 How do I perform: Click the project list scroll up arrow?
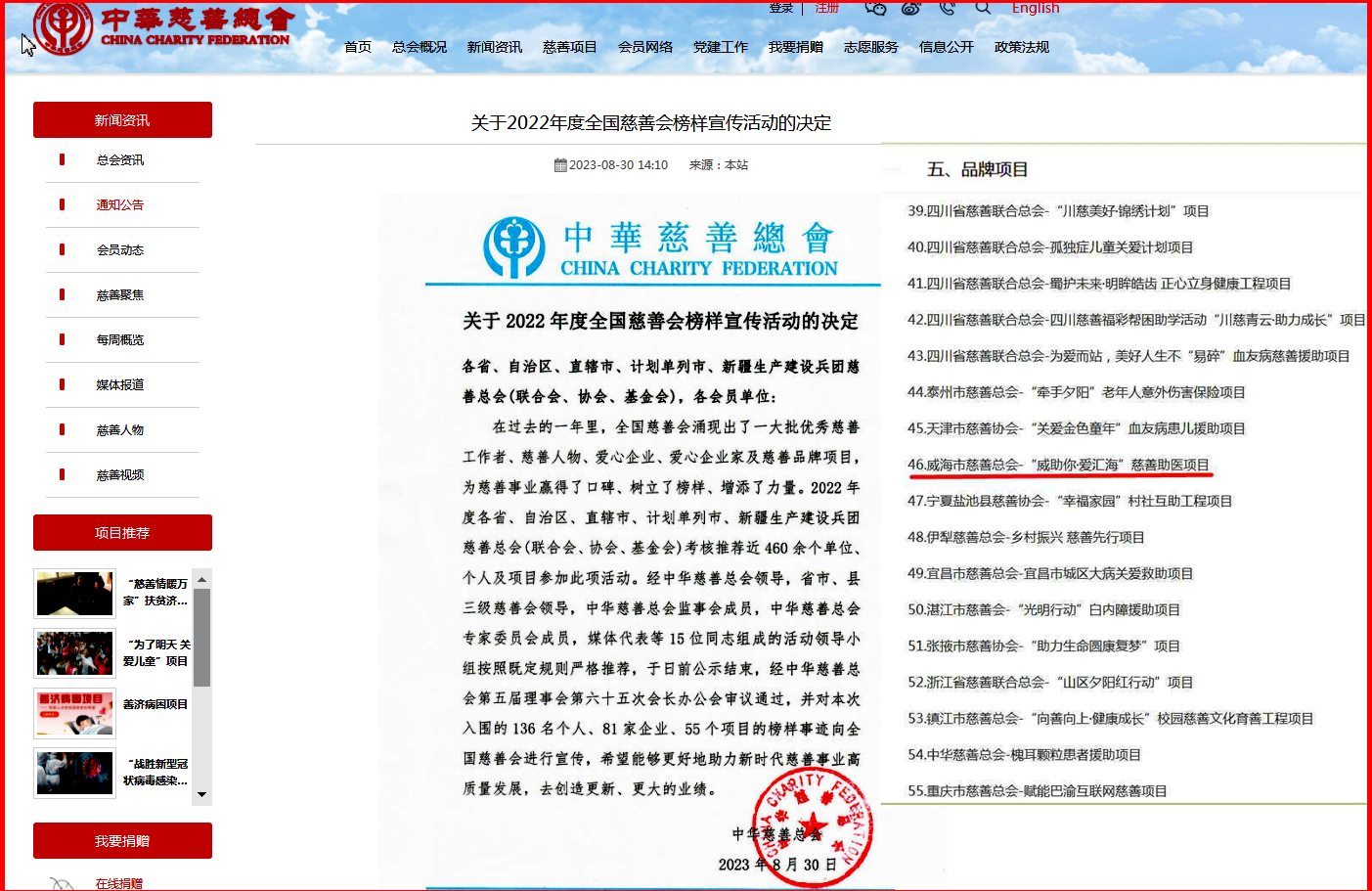[x=201, y=580]
